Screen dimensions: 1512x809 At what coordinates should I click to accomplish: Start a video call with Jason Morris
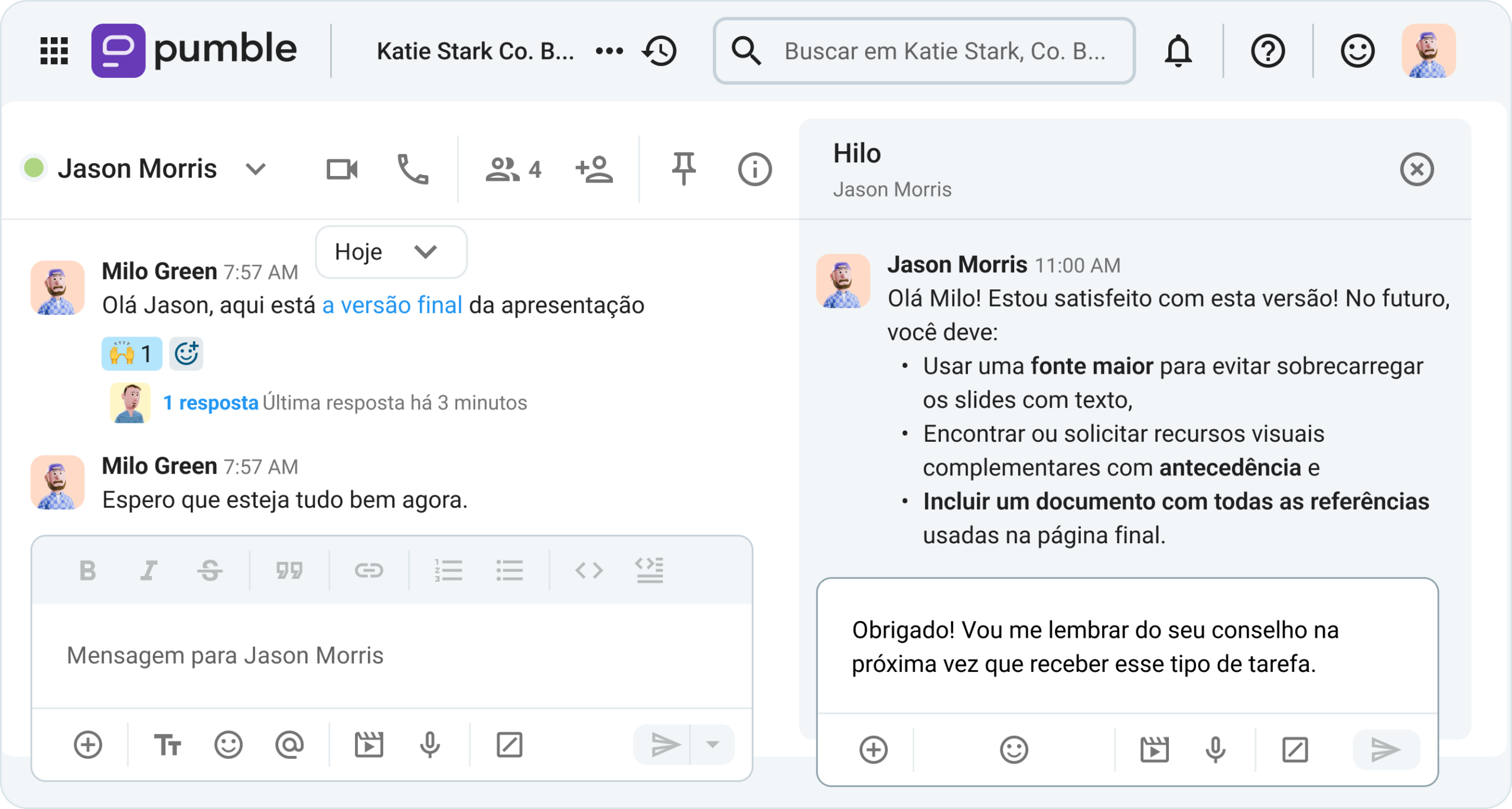[x=341, y=169]
